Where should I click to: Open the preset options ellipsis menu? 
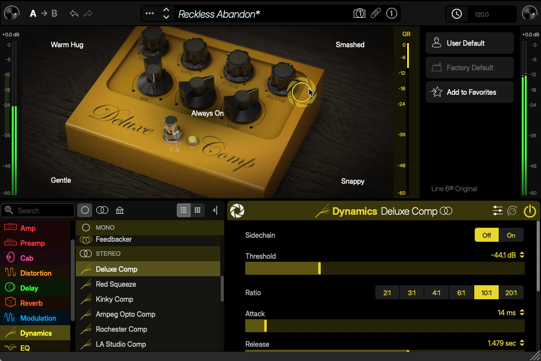pos(150,14)
